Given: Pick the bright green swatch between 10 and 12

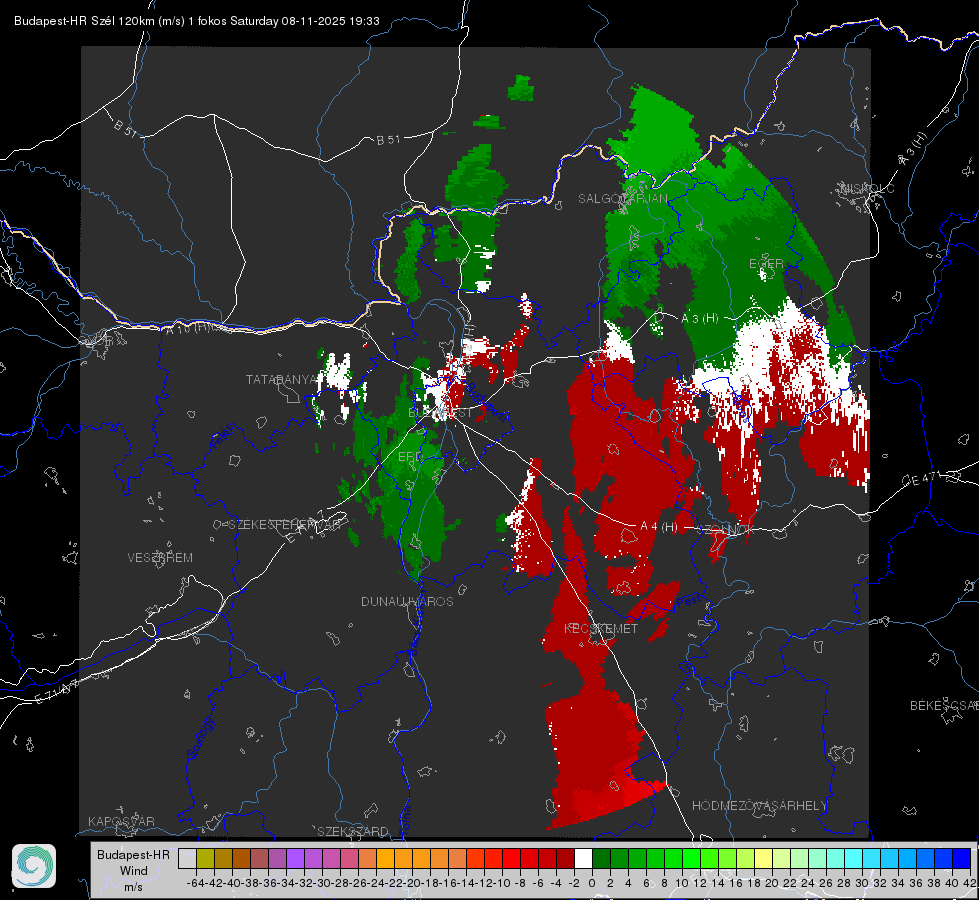Looking at the screenshot, I should tap(691, 858).
